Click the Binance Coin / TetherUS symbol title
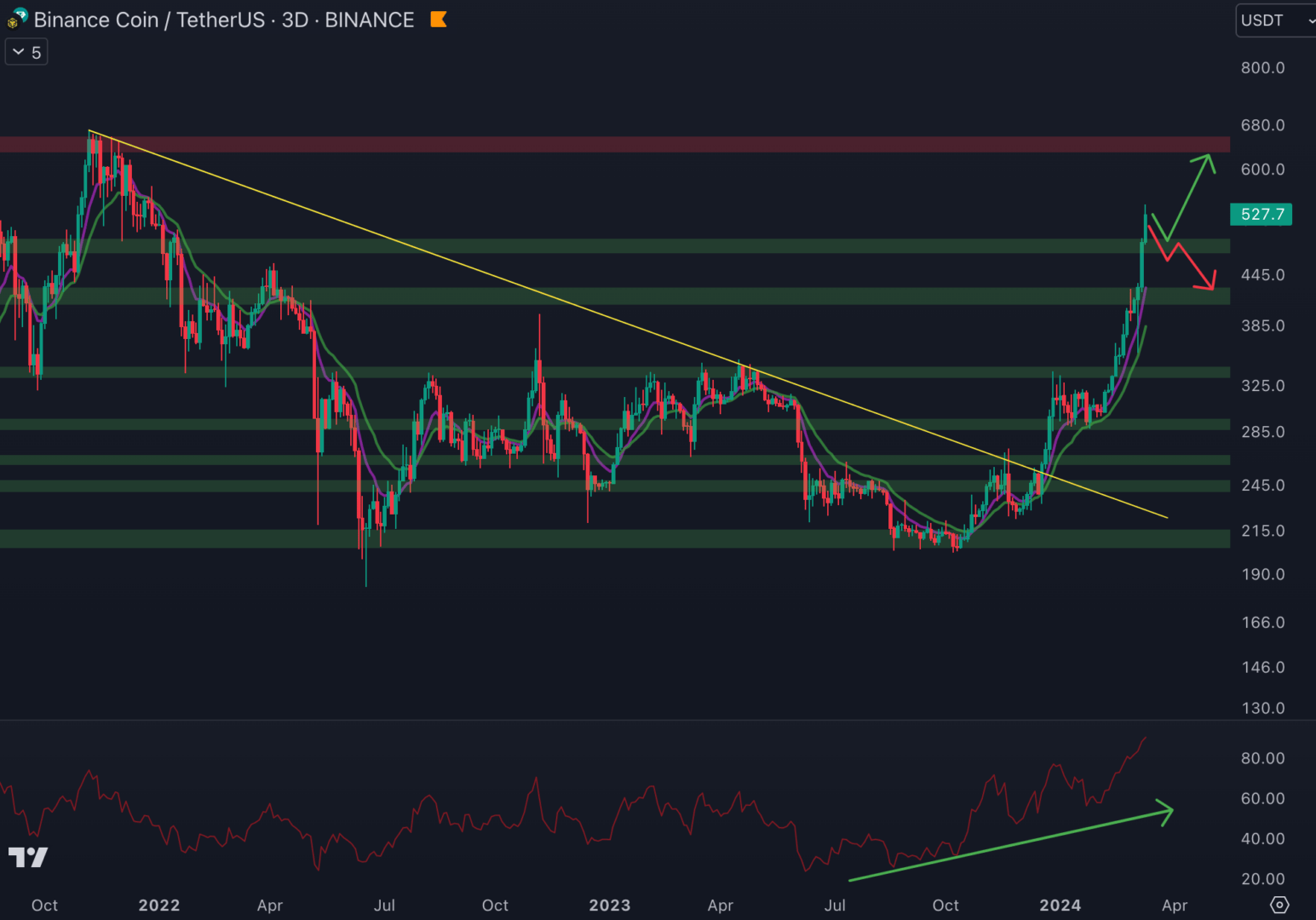 [x=149, y=20]
